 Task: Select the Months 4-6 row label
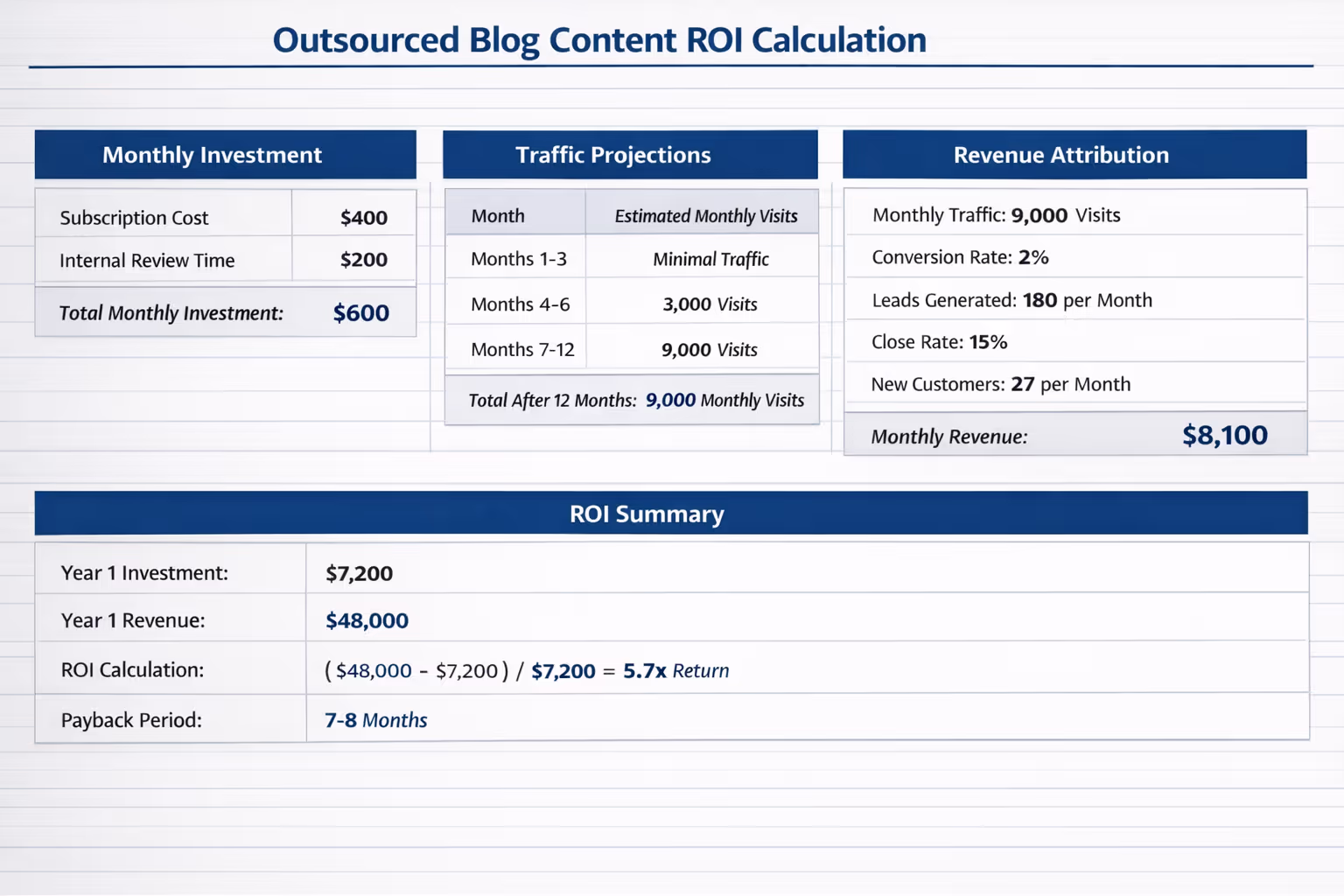point(520,304)
